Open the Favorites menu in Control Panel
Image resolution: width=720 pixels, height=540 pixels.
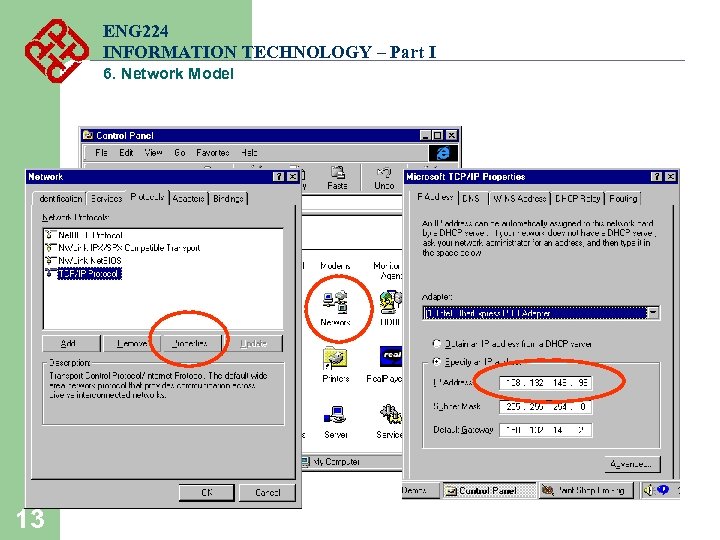coord(213,152)
